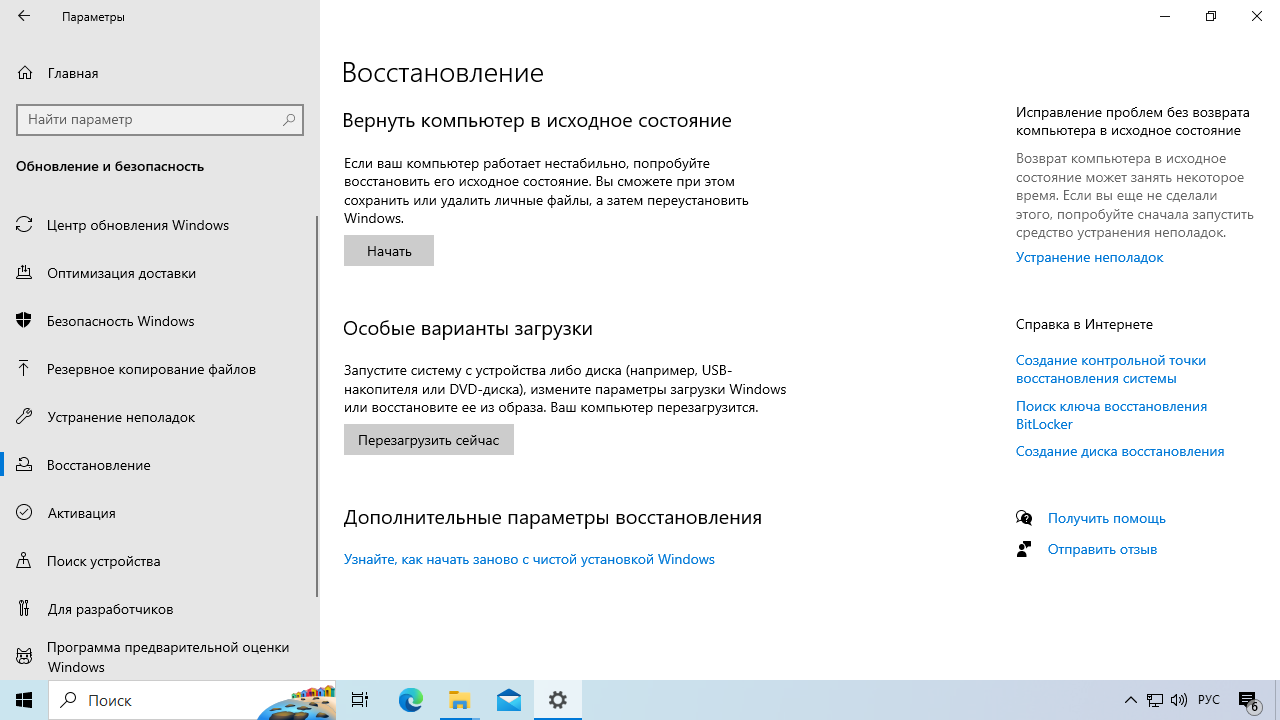Go to Backup (Резервное копирование файлов)
The height and width of the screenshot is (720, 1280).
tap(151, 369)
